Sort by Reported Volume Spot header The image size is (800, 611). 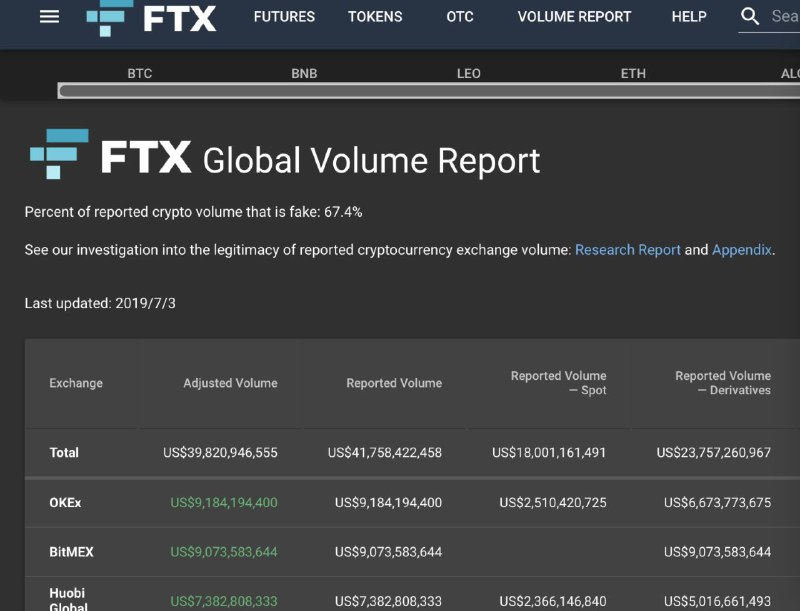click(x=558, y=383)
